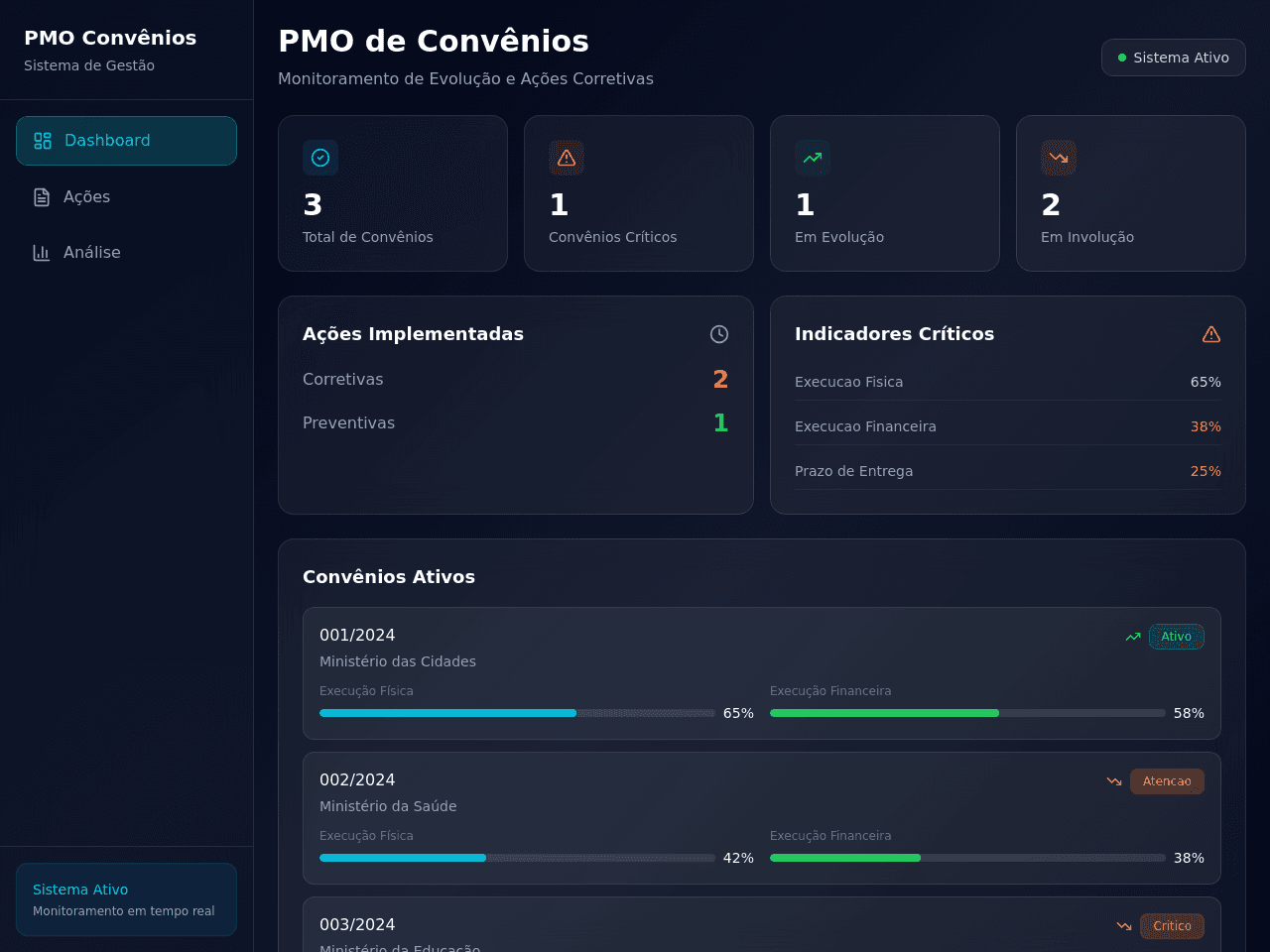Open the Dashboard sidebar item
Image resolution: width=1270 pixels, height=952 pixels.
click(x=126, y=141)
